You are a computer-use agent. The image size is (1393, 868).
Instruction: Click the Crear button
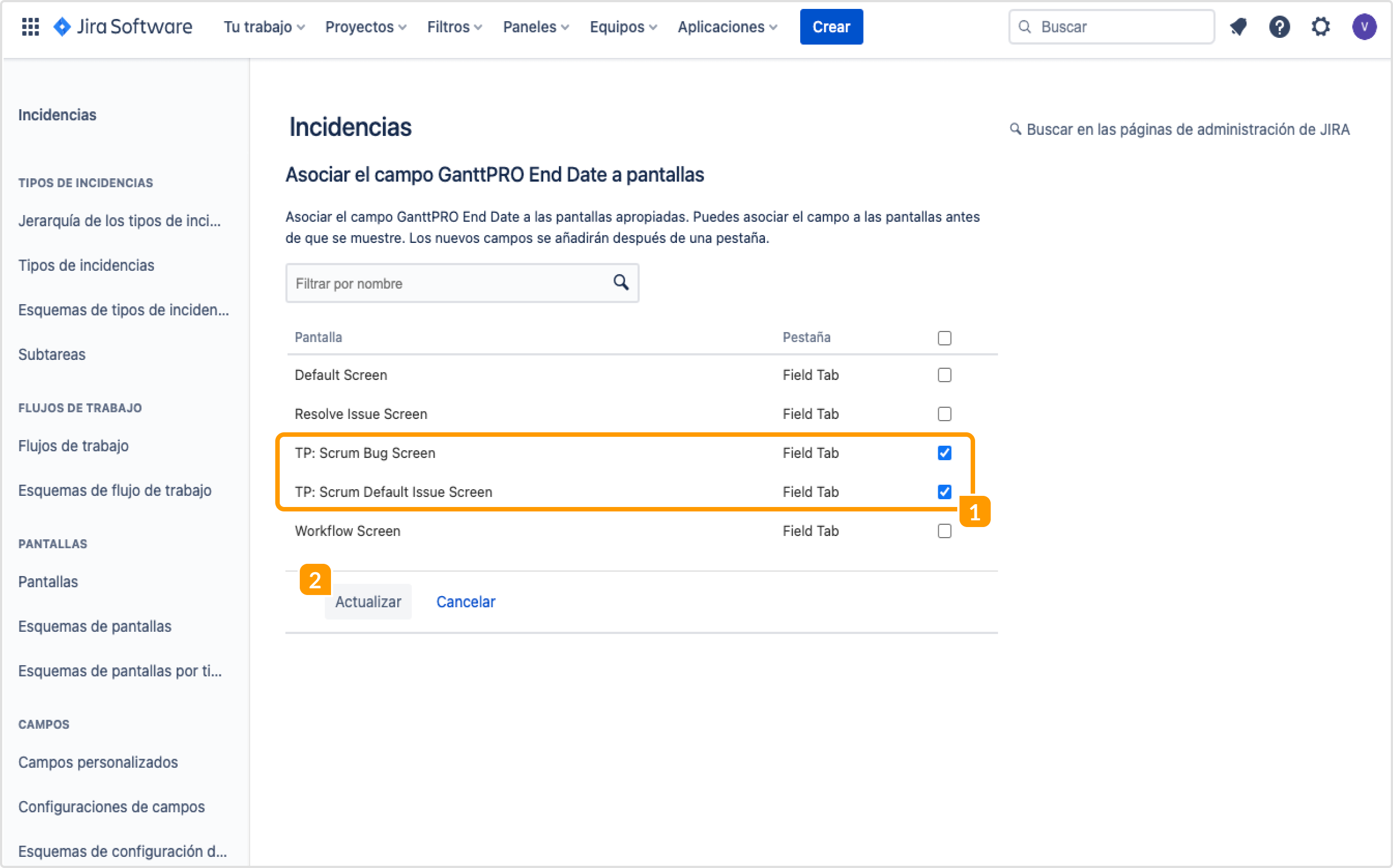tap(831, 26)
